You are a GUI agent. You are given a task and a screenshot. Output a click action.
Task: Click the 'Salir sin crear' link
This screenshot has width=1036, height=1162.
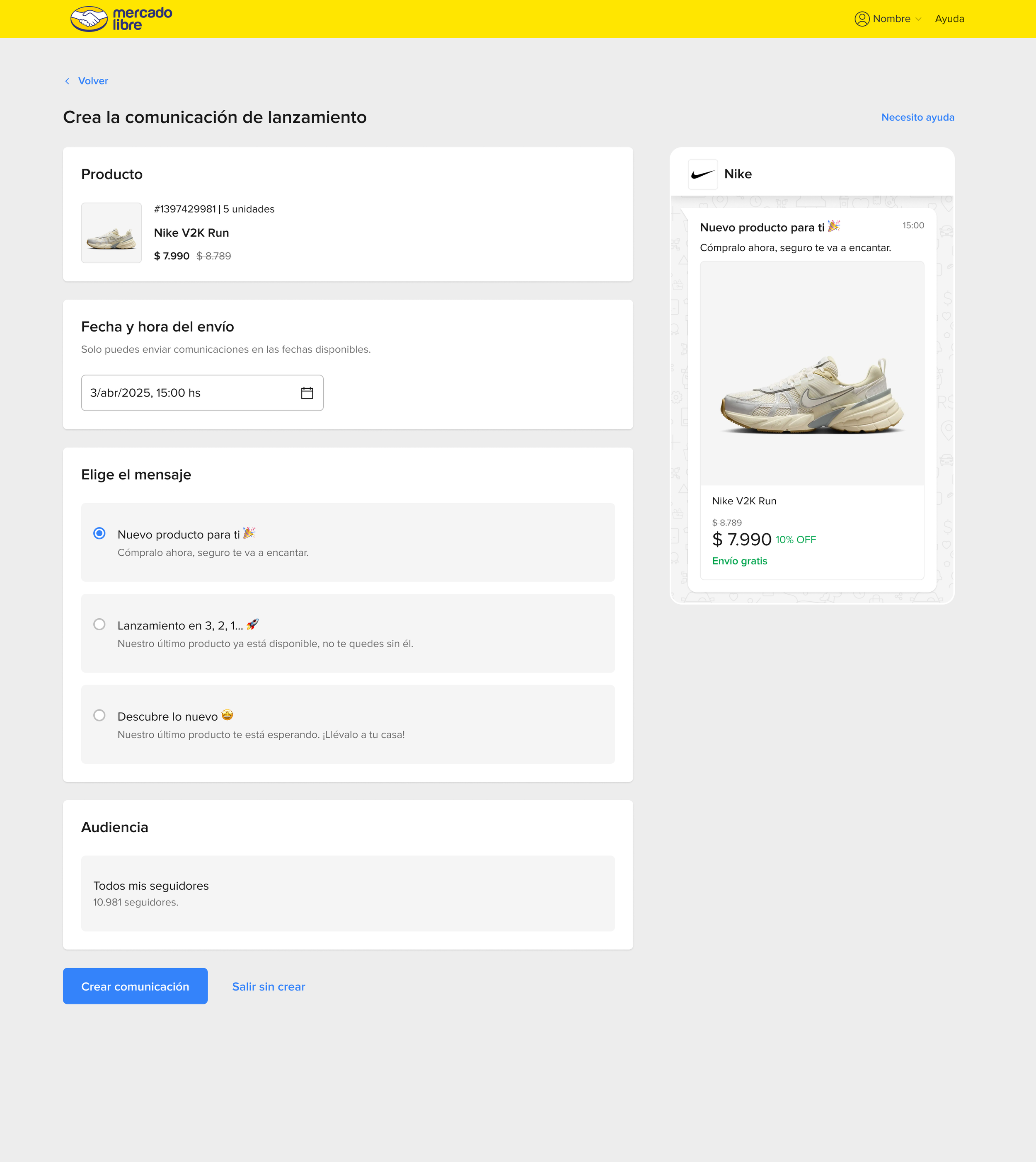click(x=268, y=987)
